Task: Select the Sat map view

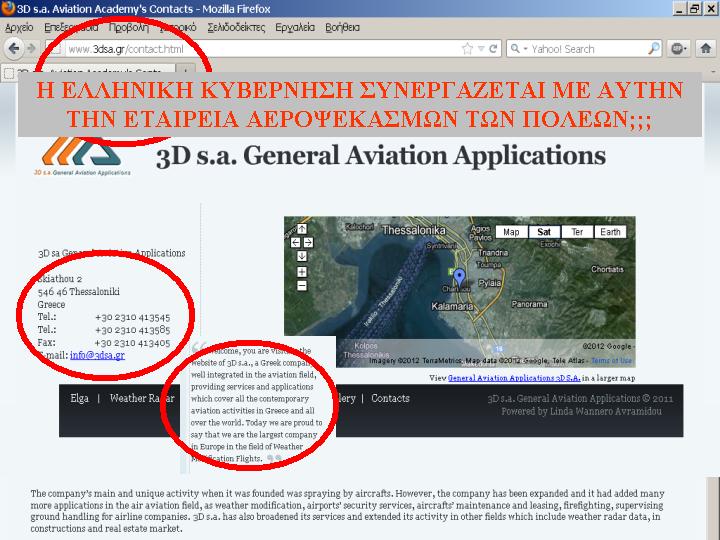Action: pyautogui.click(x=544, y=232)
